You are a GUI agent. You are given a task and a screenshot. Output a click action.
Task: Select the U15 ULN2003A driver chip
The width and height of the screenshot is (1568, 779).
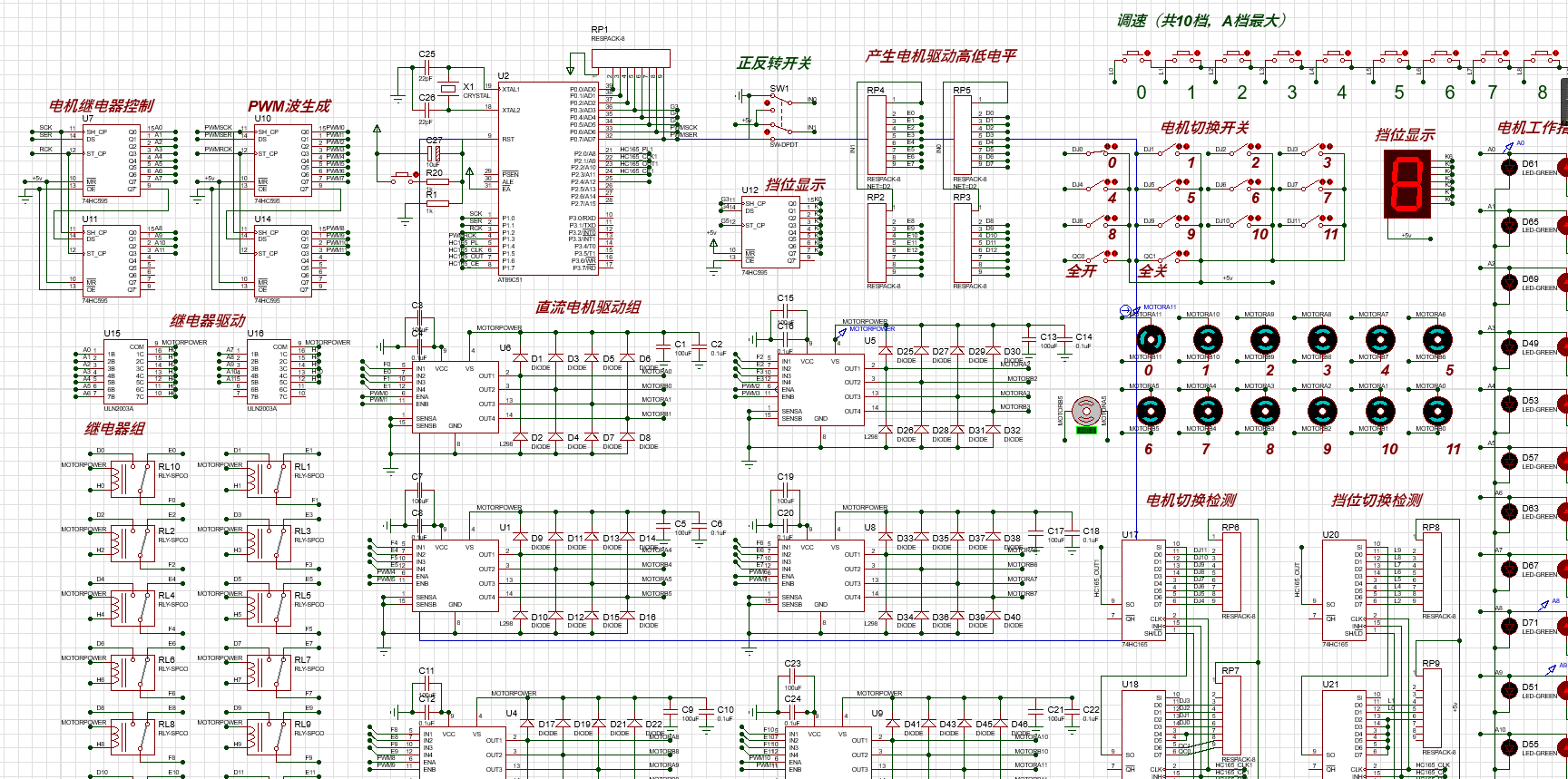point(125,372)
